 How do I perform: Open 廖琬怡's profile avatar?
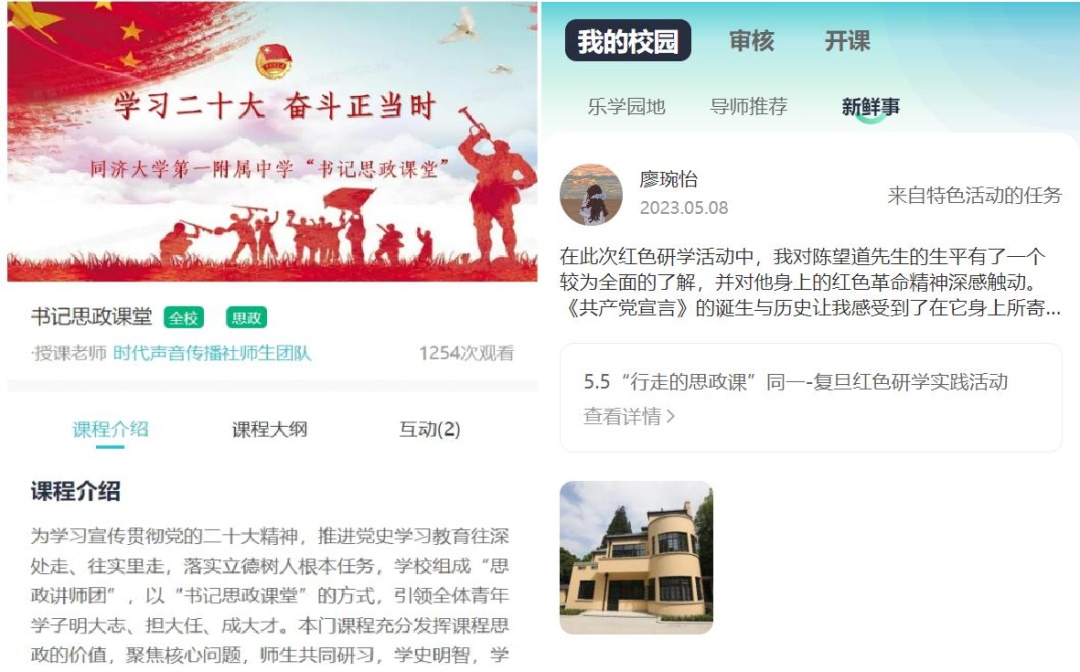(591, 195)
